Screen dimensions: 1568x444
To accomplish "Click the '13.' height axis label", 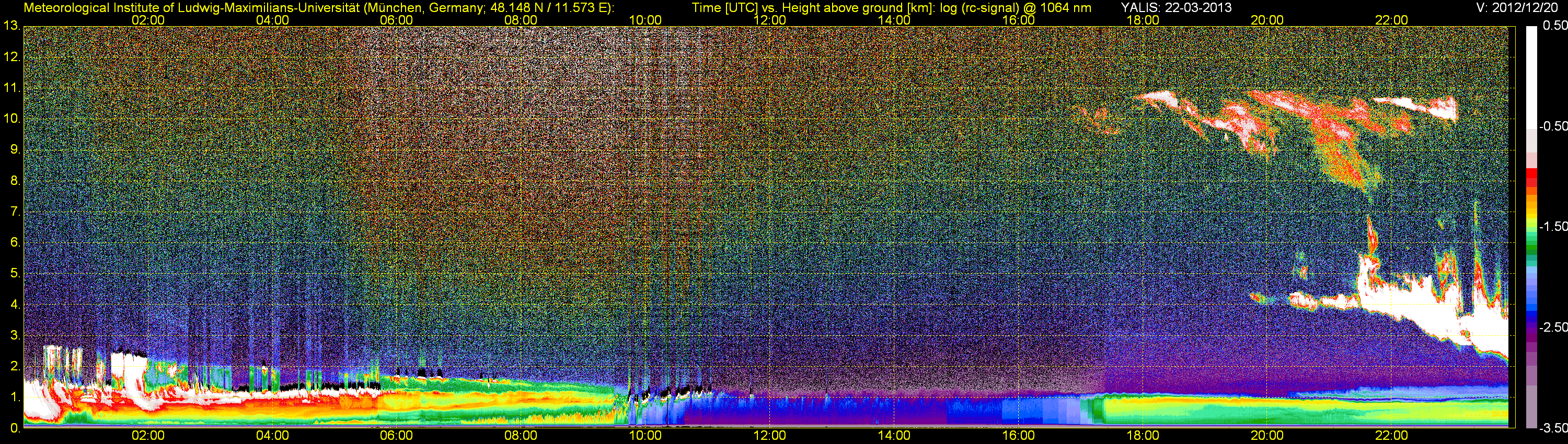I will coord(11,26).
